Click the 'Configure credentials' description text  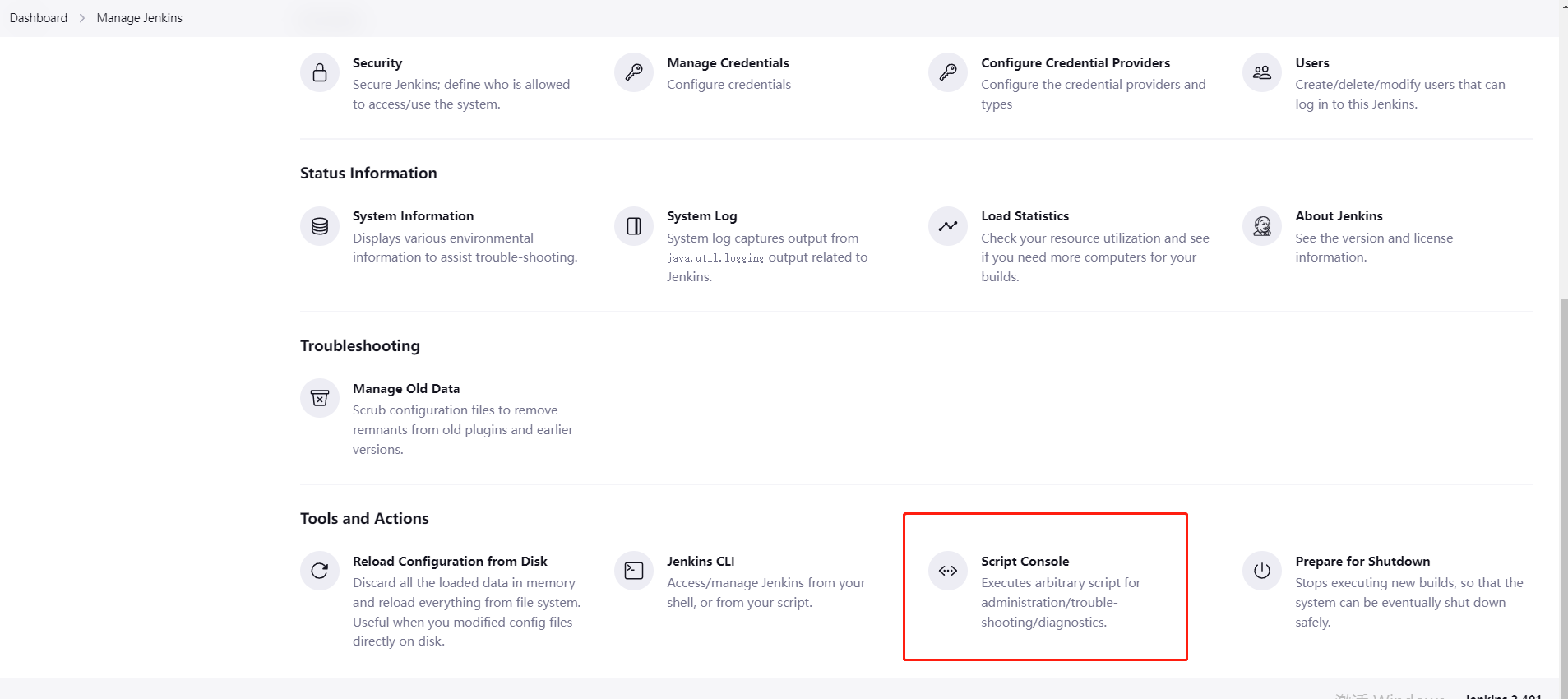point(728,85)
